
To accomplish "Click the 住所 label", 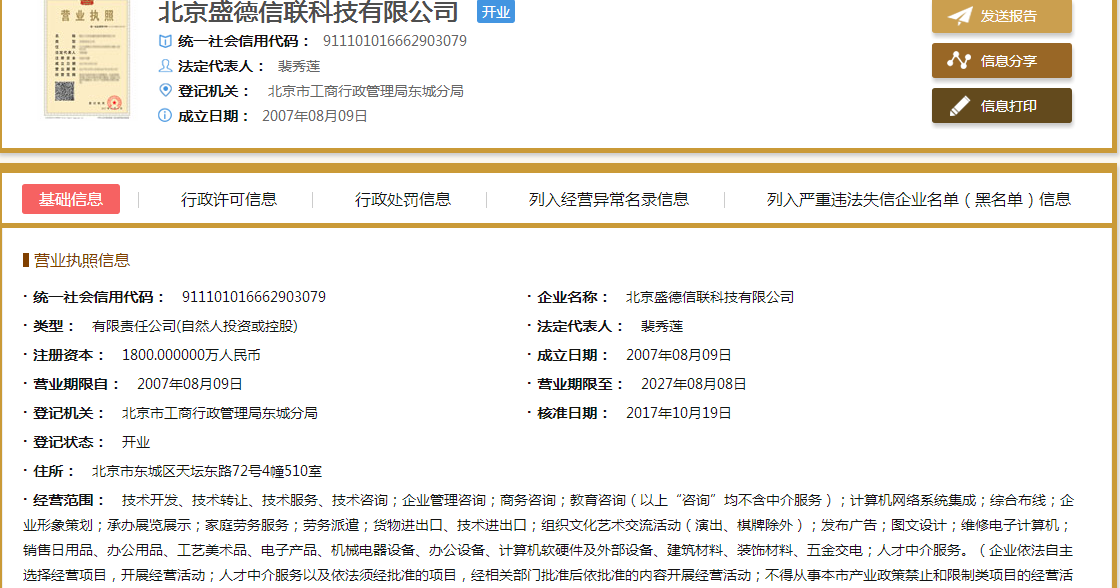I will [x=53, y=472].
